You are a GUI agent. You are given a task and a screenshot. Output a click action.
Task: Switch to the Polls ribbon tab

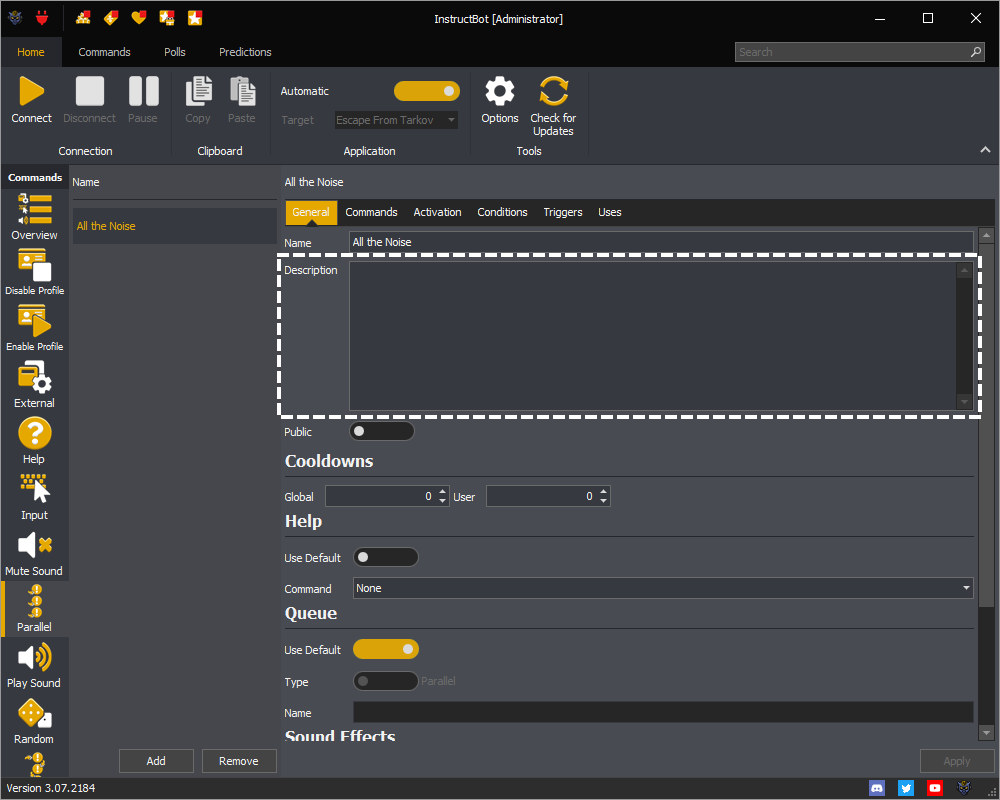tap(175, 52)
